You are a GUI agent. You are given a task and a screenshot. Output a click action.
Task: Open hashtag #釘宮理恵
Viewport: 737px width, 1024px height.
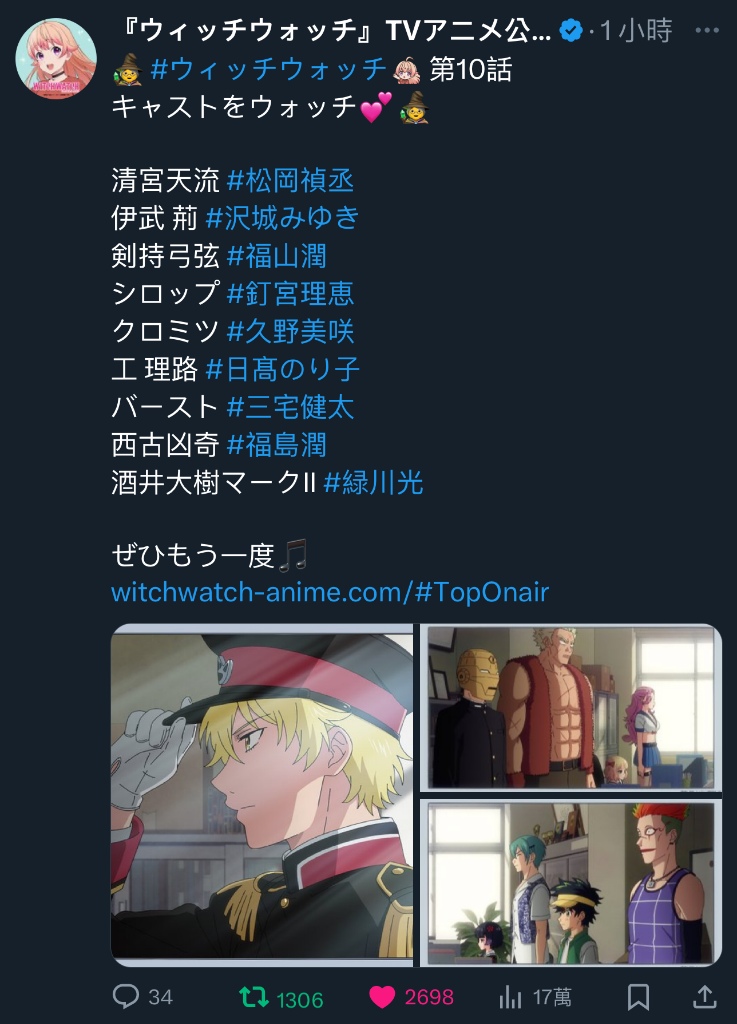tap(290, 293)
